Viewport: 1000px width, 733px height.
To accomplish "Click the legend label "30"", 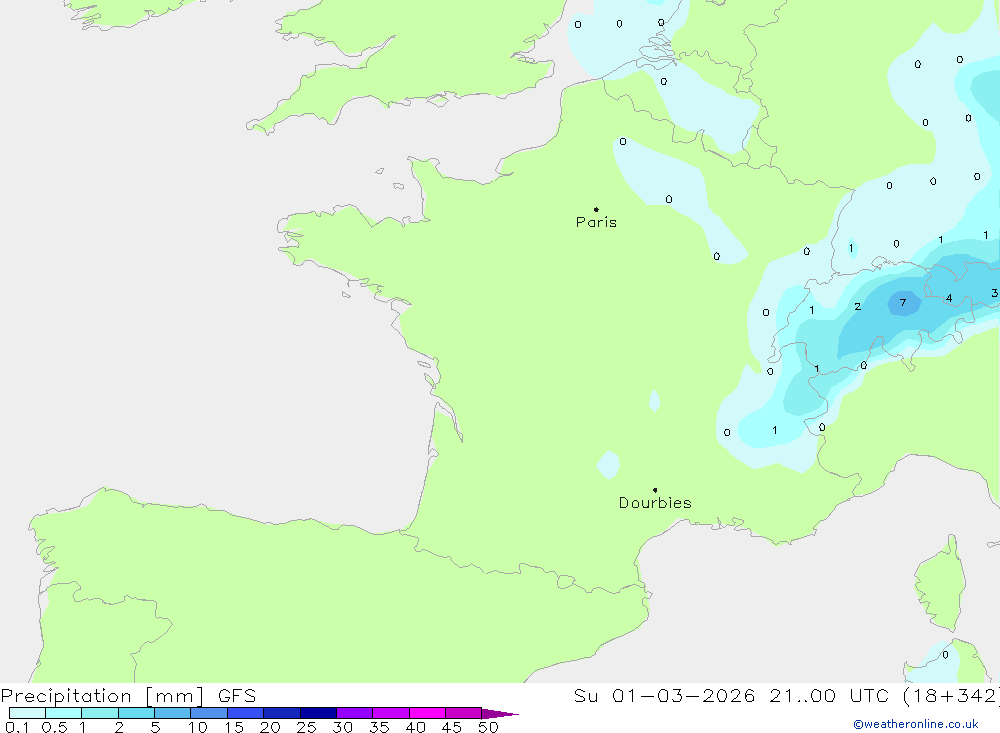I will pyautogui.click(x=342, y=727).
